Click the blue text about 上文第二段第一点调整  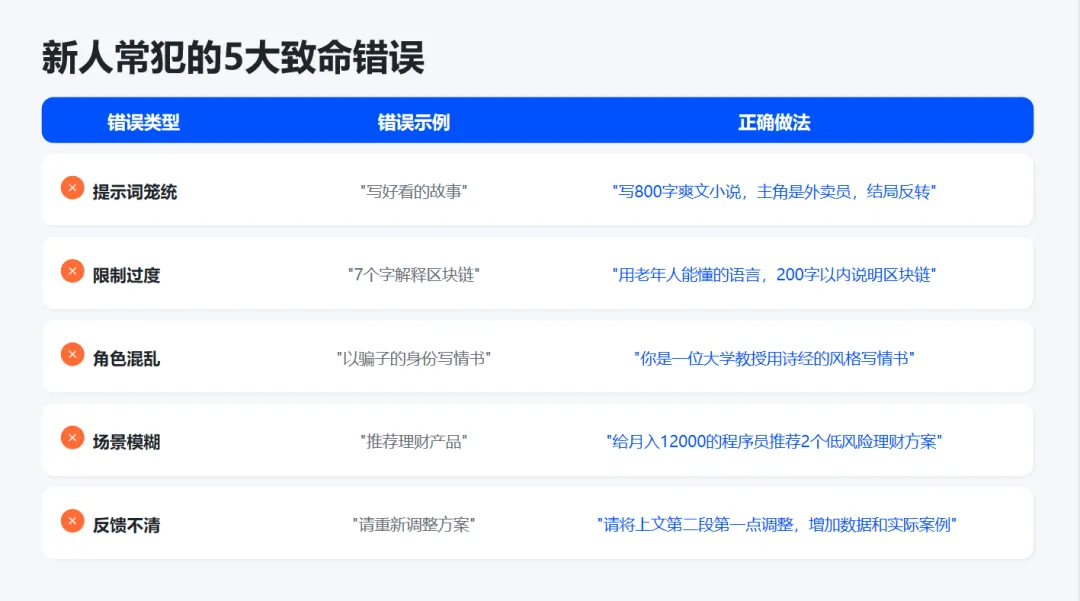pyautogui.click(x=776, y=525)
